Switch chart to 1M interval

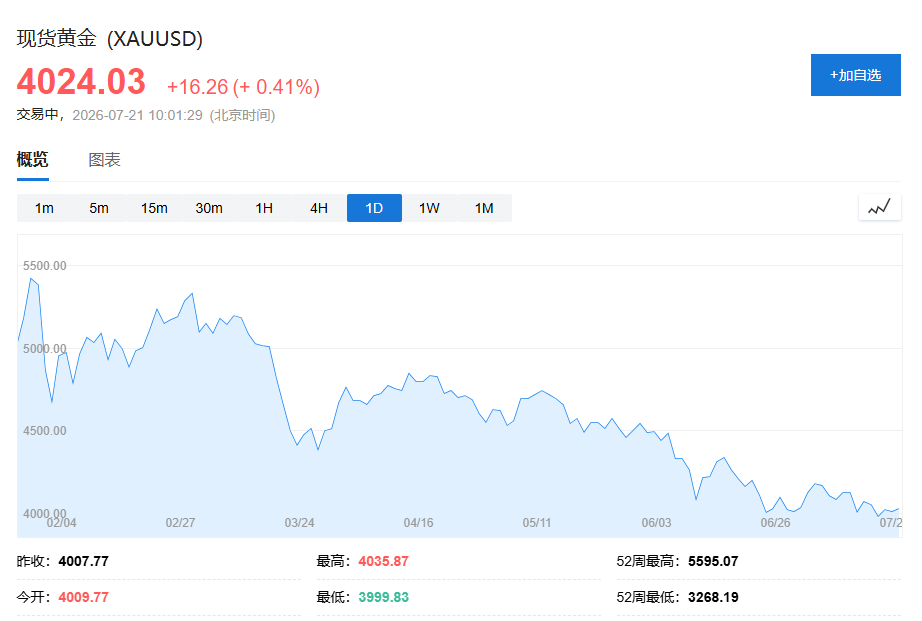pos(484,208)
